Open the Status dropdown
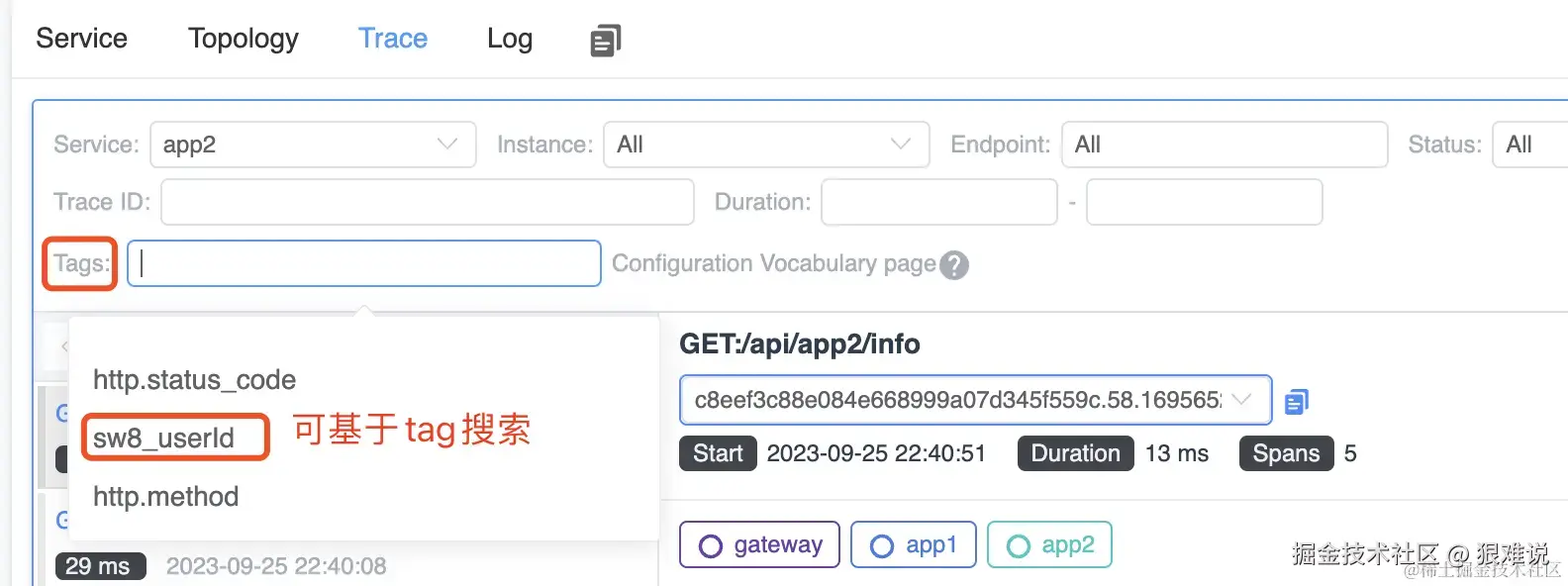 pyautogui.click(x=1529, y=145)
